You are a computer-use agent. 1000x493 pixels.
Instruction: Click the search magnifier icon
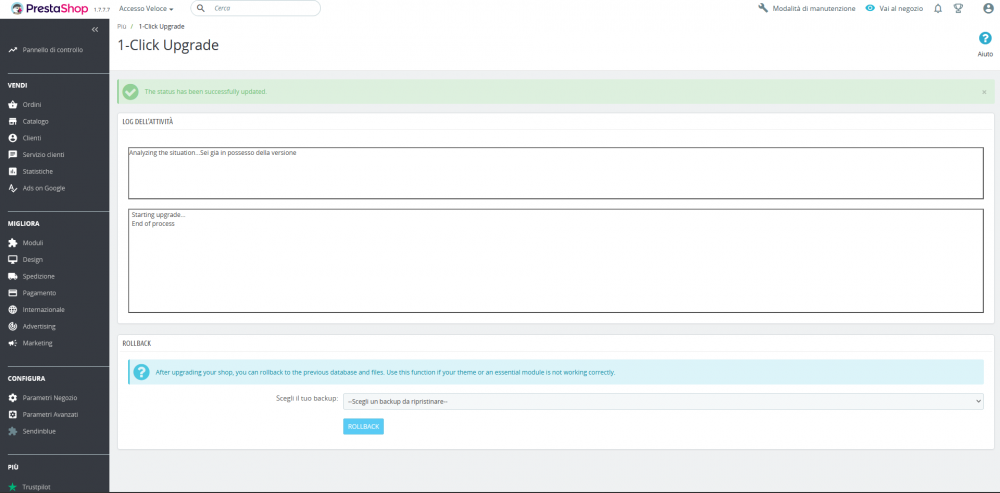pos(202,8)
